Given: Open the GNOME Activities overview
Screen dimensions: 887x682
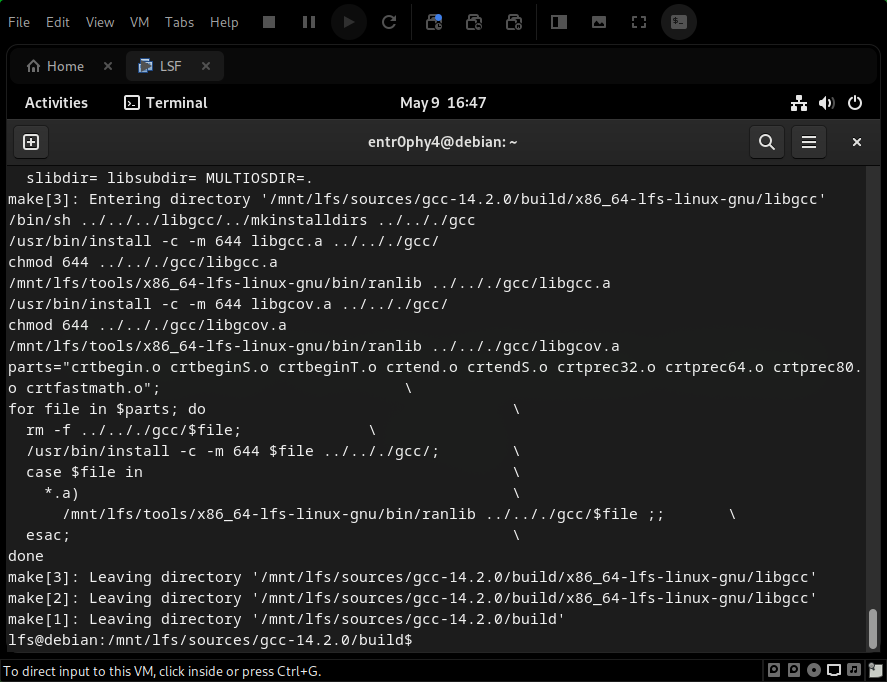Looking at the screenshot, I should [56, 103].
